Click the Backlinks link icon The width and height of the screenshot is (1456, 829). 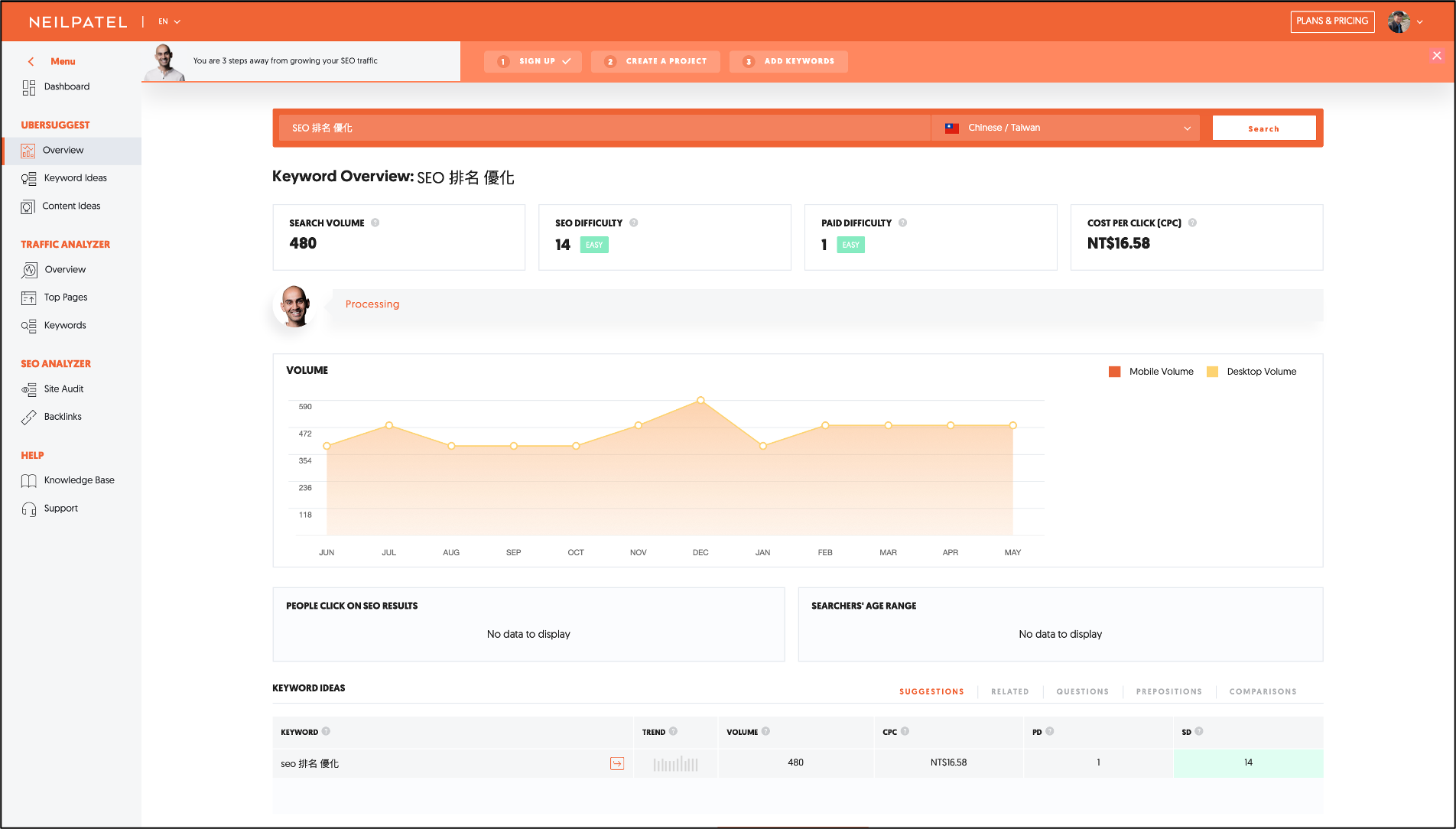click(29, 418)
